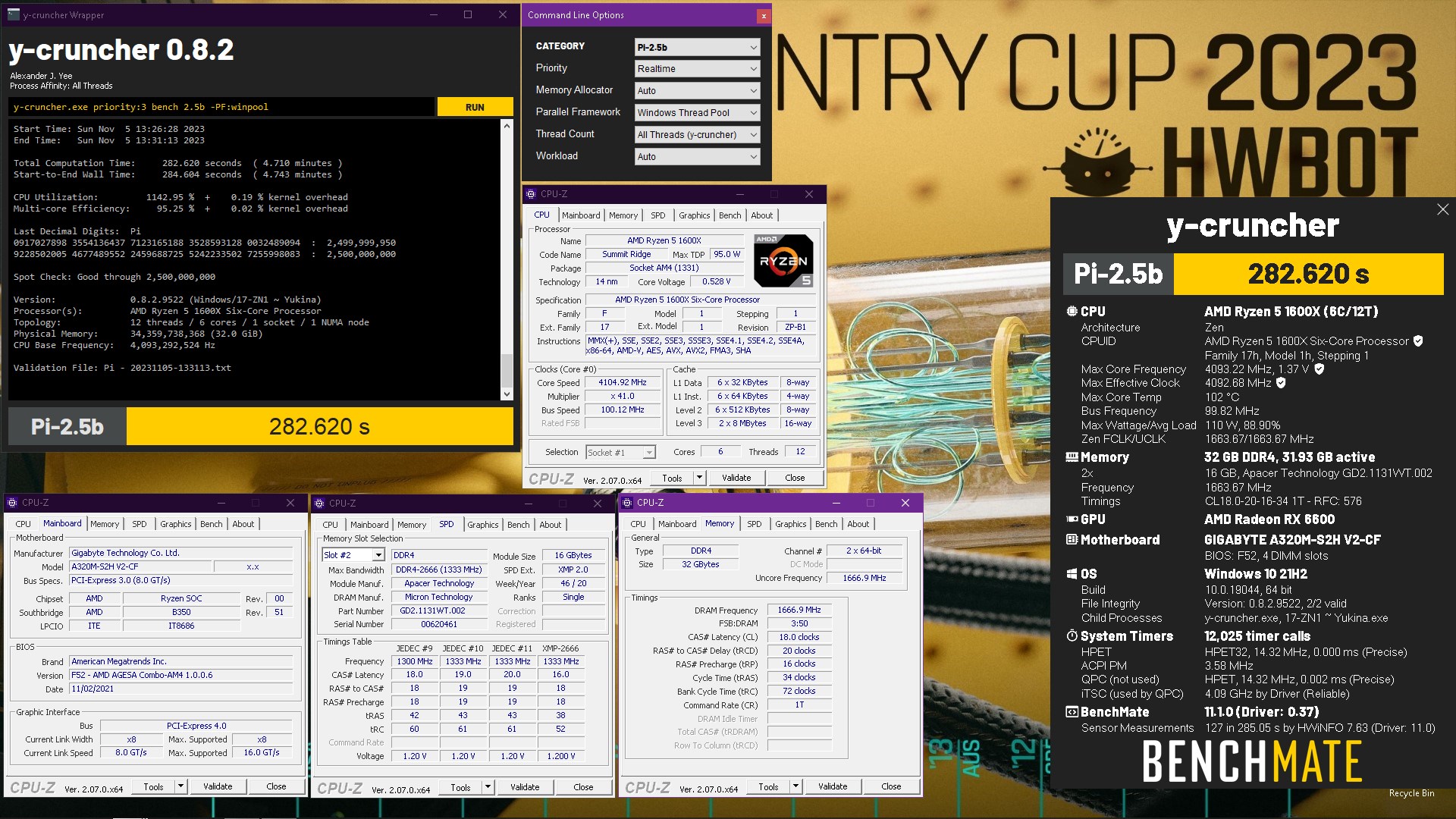1456x819 pixels.
Task: Click Validate in the CPU window
Action: click(736, 478)
